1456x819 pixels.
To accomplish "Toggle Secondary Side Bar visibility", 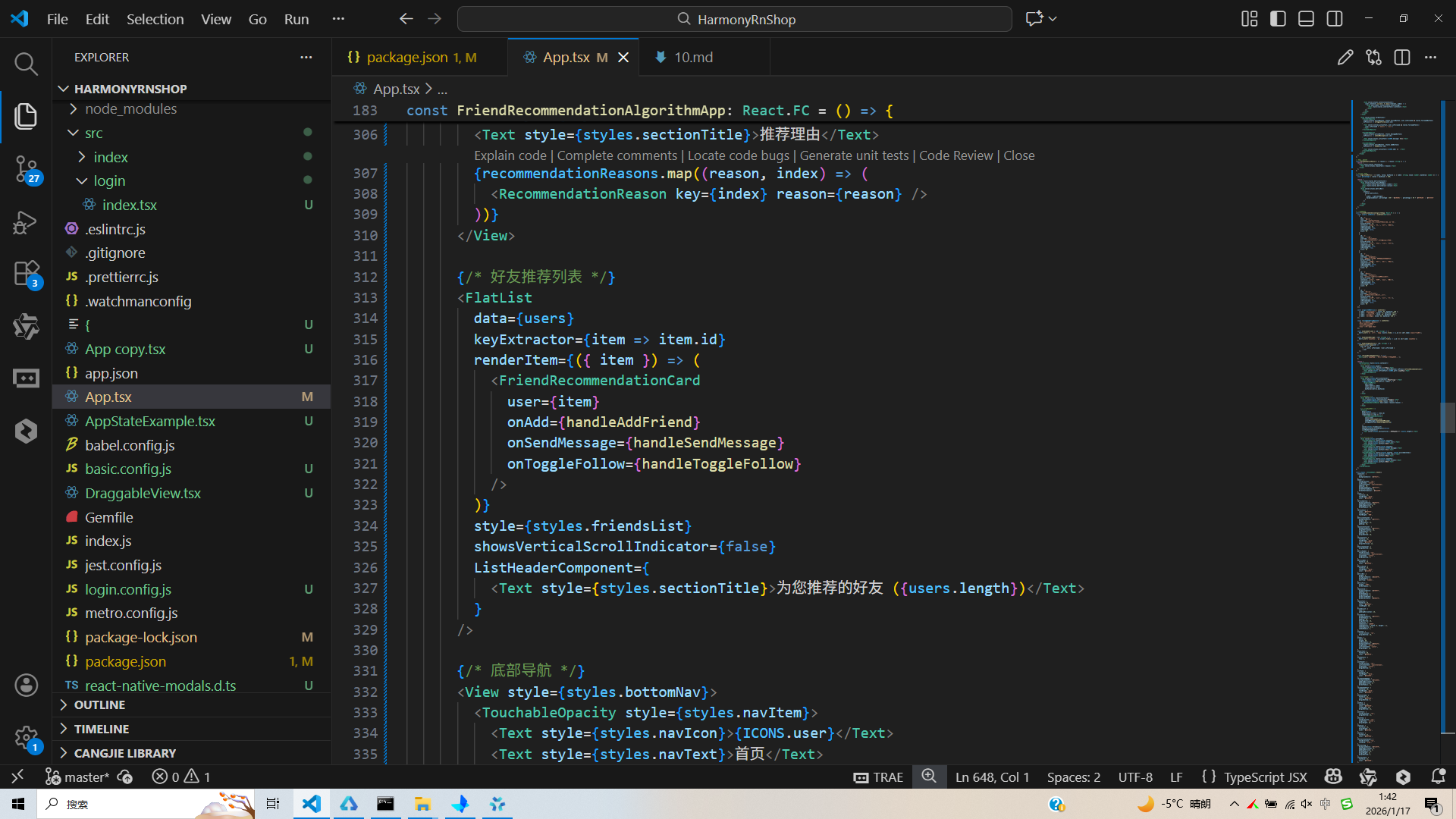I will point(1335,19).
